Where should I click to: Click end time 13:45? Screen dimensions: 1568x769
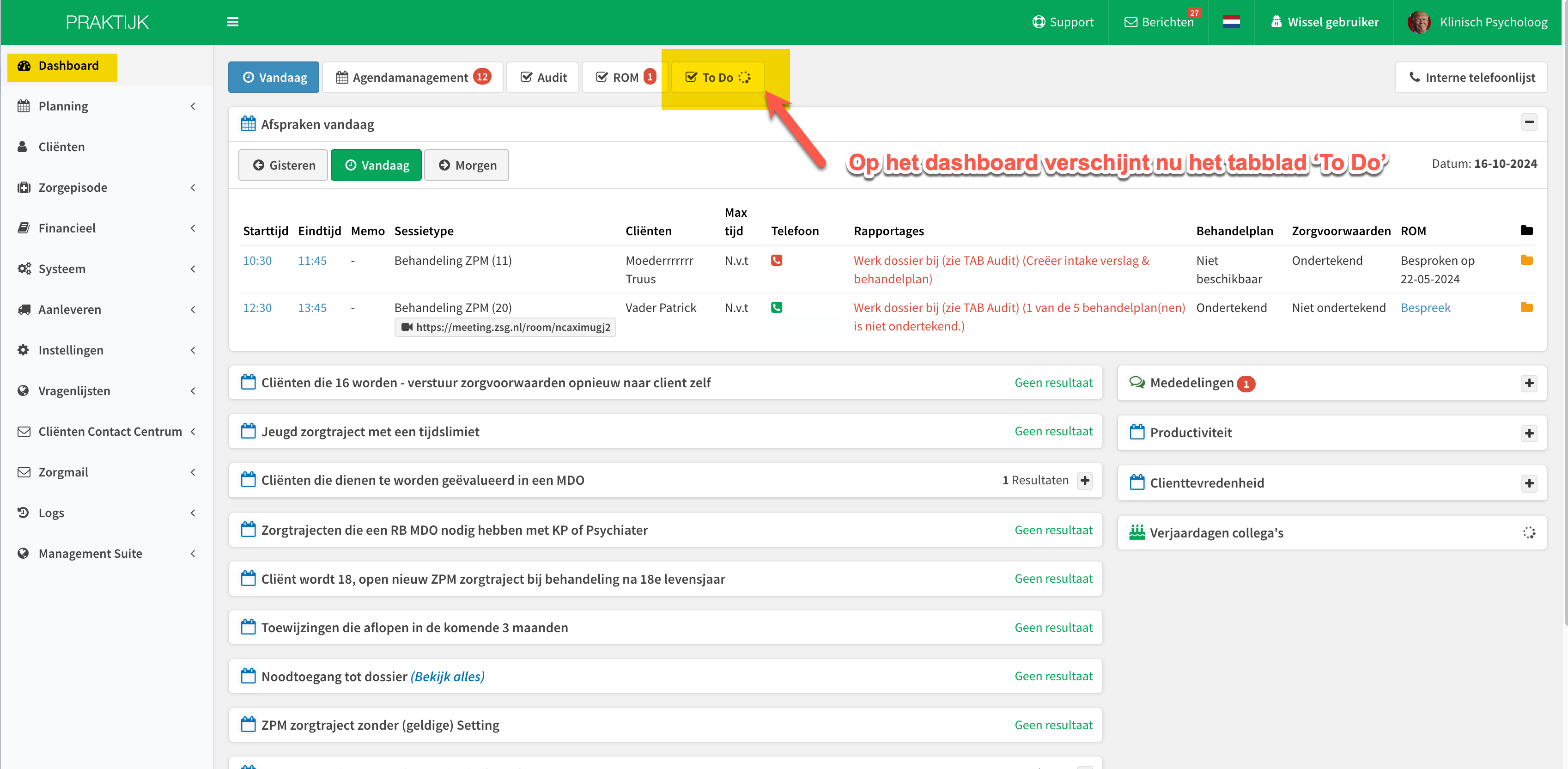click(312, 308)
